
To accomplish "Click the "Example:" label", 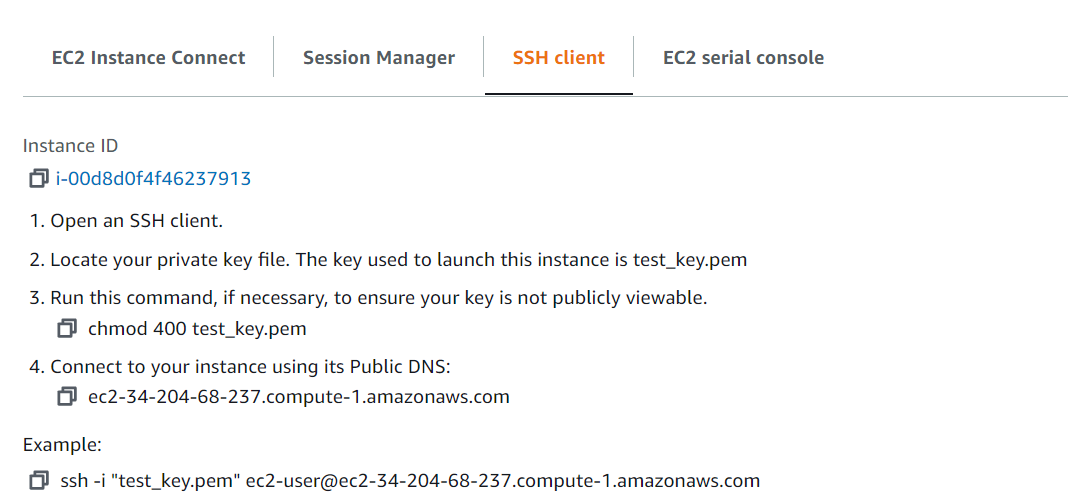I will [62, 445].
